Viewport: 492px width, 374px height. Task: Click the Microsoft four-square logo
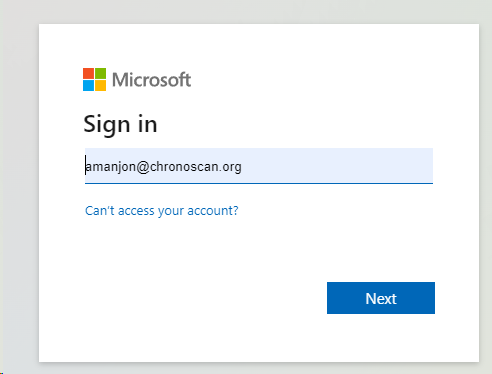[94, 79]
